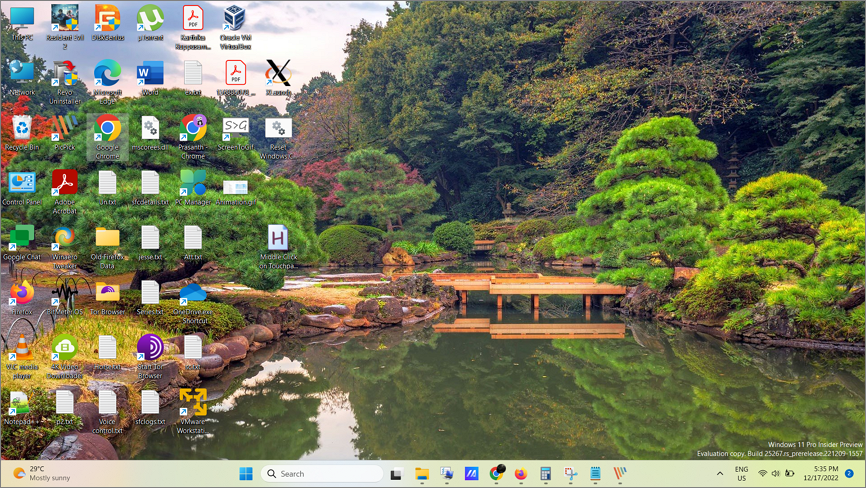The width and height of the screenshot is (866, 488).
Task: Select the Revo Uninstaller shortcut
Action: 65,82
